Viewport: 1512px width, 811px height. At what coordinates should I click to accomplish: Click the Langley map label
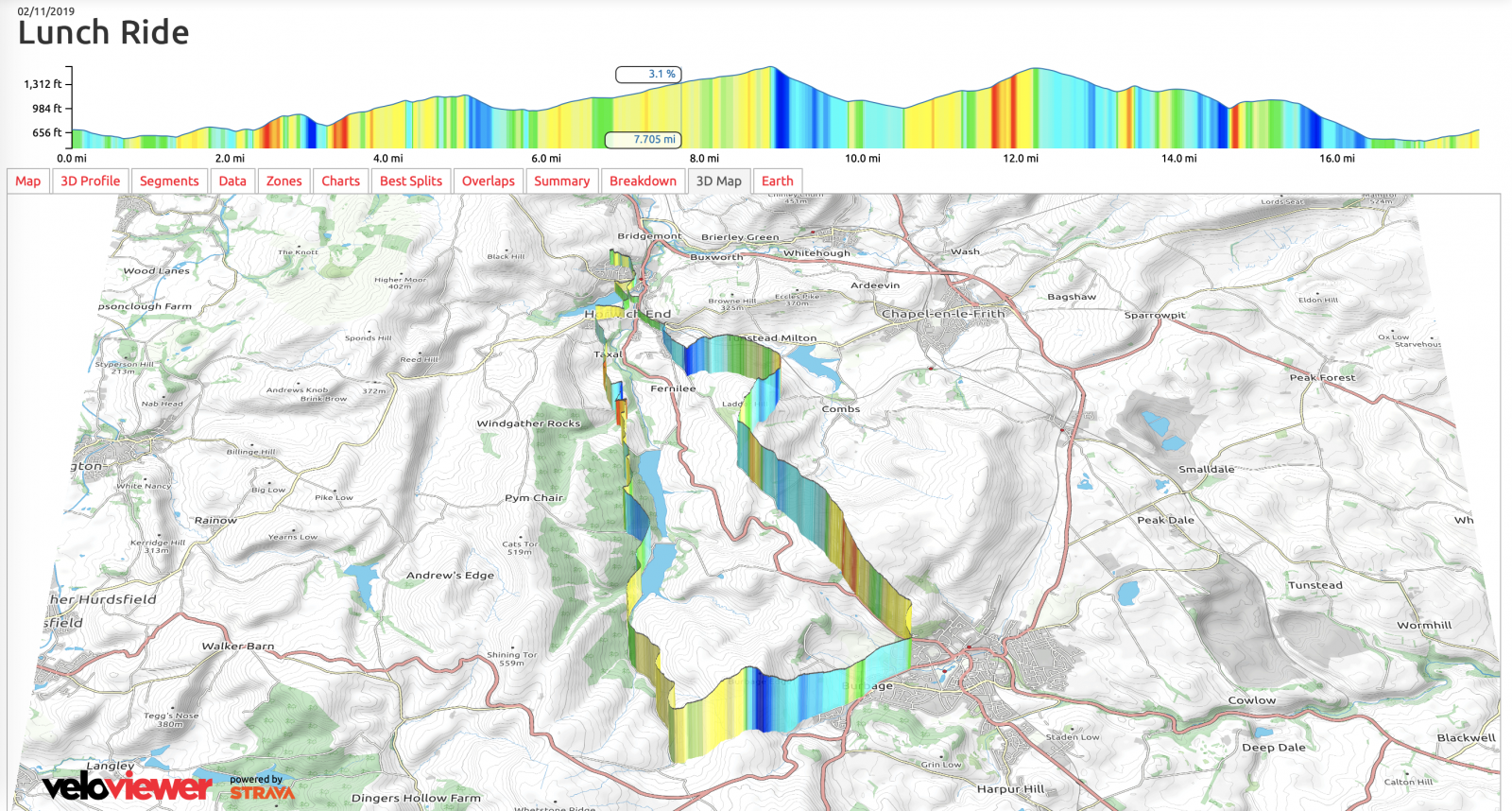tap(111, 767)
